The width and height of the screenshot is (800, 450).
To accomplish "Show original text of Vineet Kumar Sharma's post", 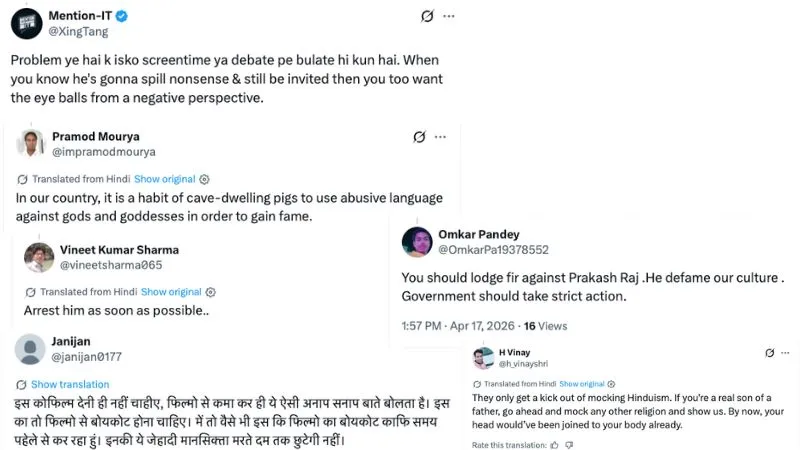I will [x=171, y=292].
